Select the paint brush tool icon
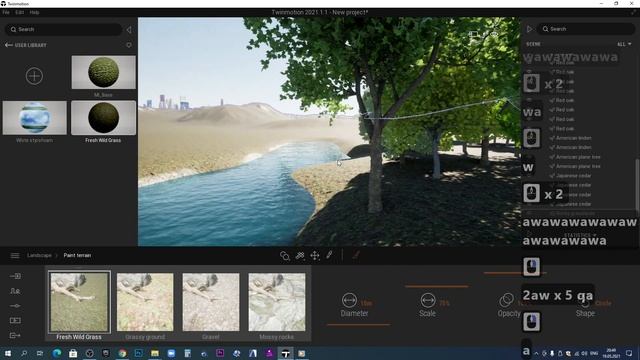The width and height of the screenshot is (640, 360). tap(329, 255)
